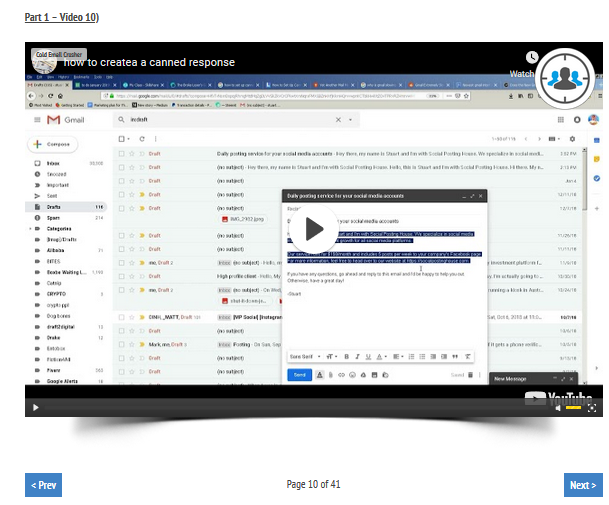The width and height of the screenshot is (609, 505).
Task: Click the Gmail Compose button in the video
Action: click(x=53, y=144)
